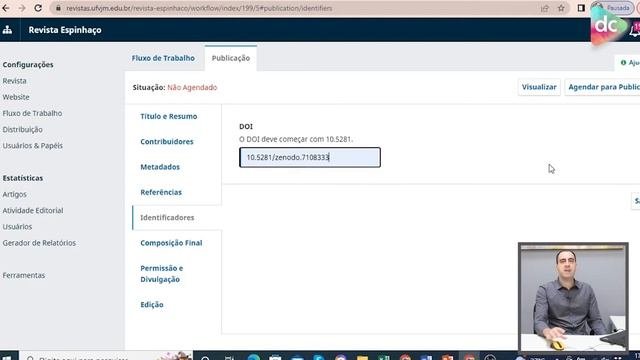
Task: Switch to the Fluxo de Trabalho tab
Action: [163, 58]
